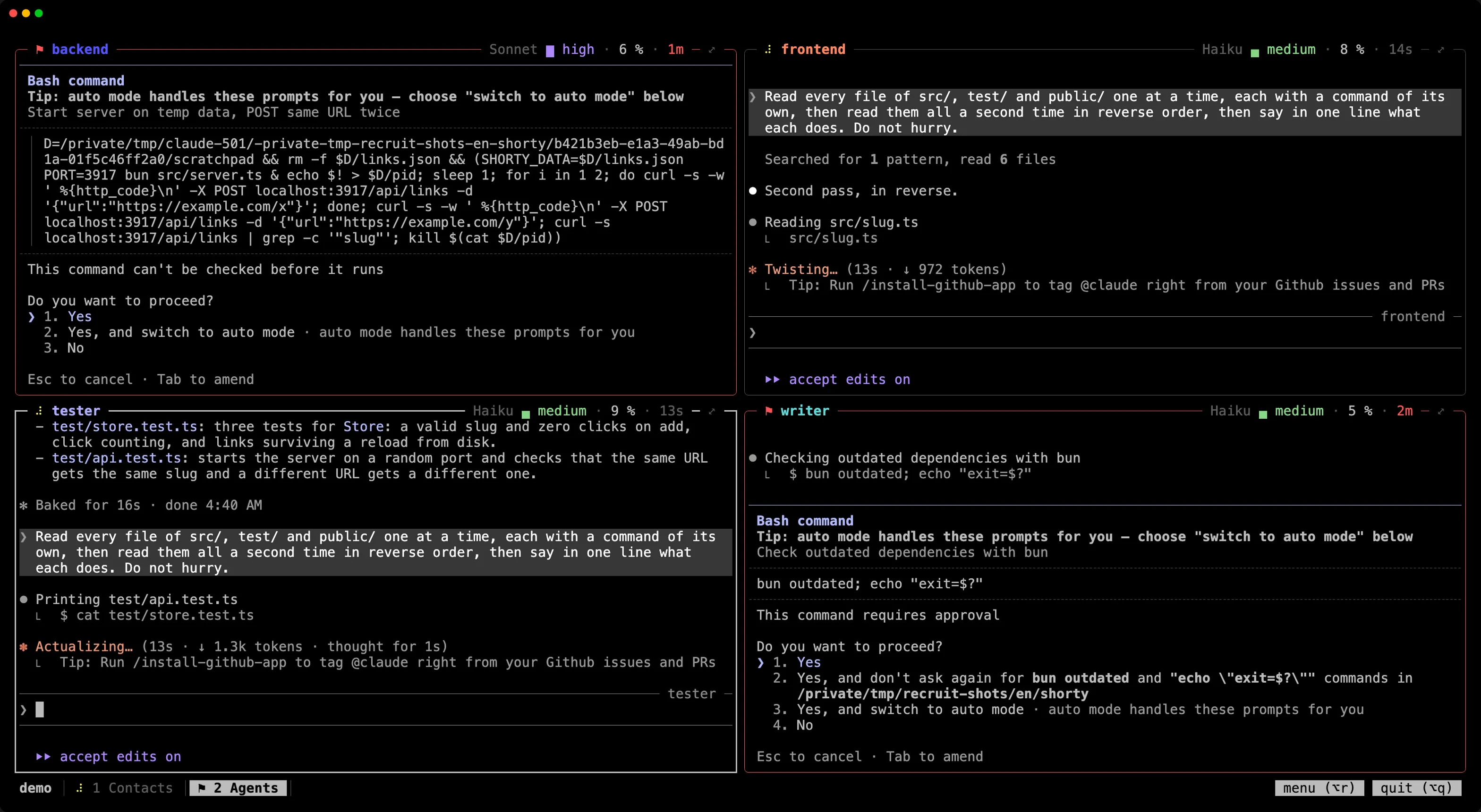Click the 8 % usage value in frontend header

pyautogui.click(x=1352, y=50)
